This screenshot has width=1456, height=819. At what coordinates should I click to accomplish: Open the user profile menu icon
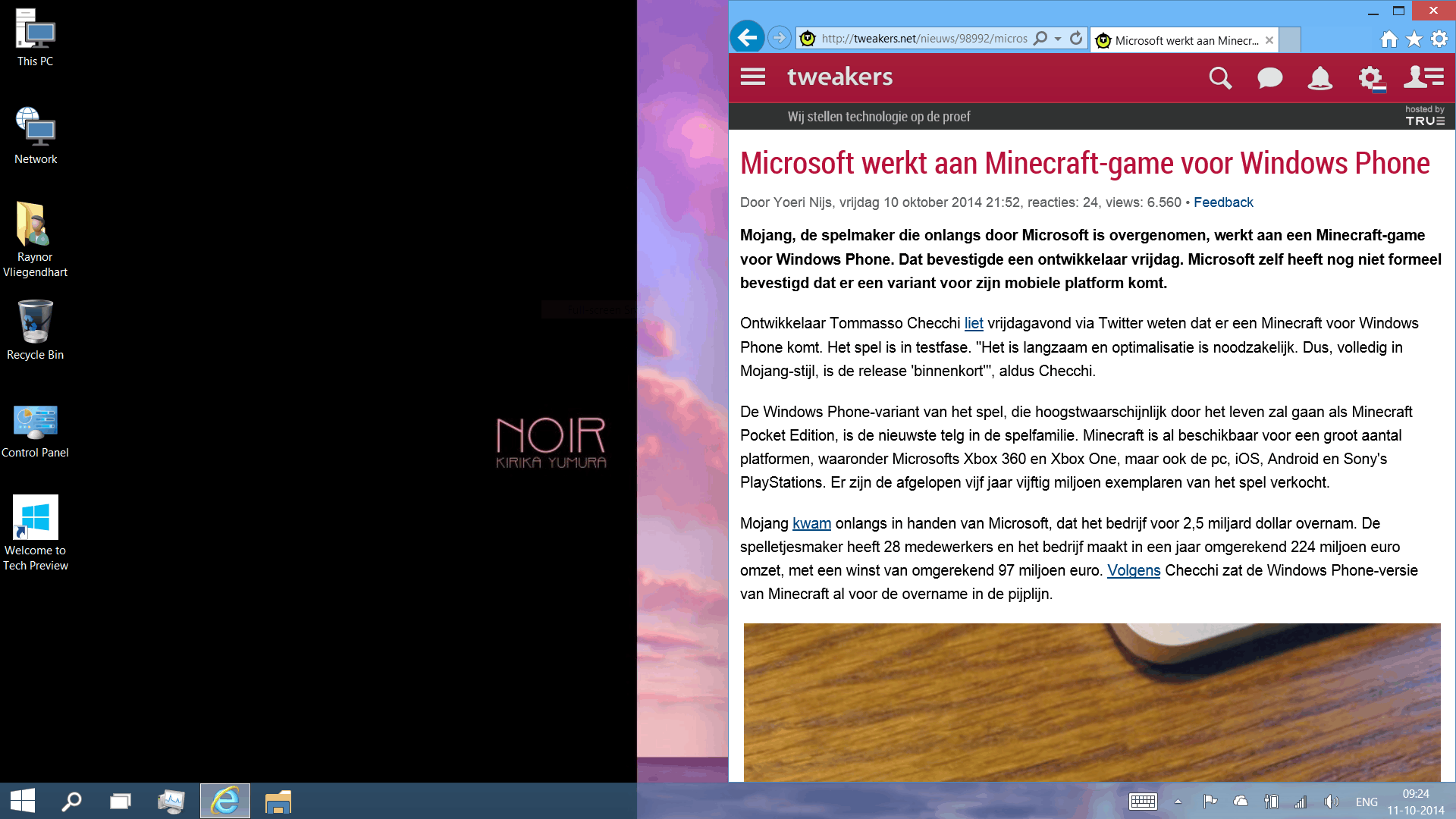1423,77
